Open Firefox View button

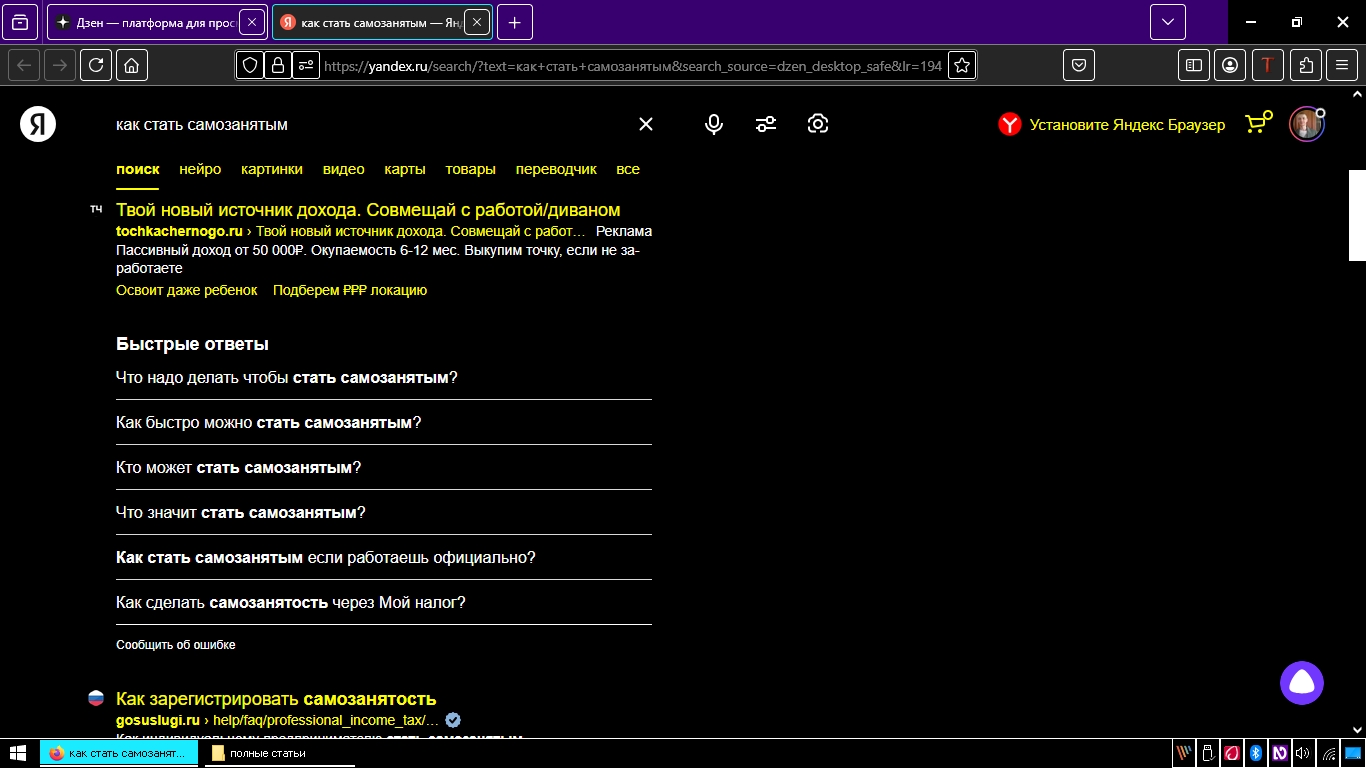[21, 22]
